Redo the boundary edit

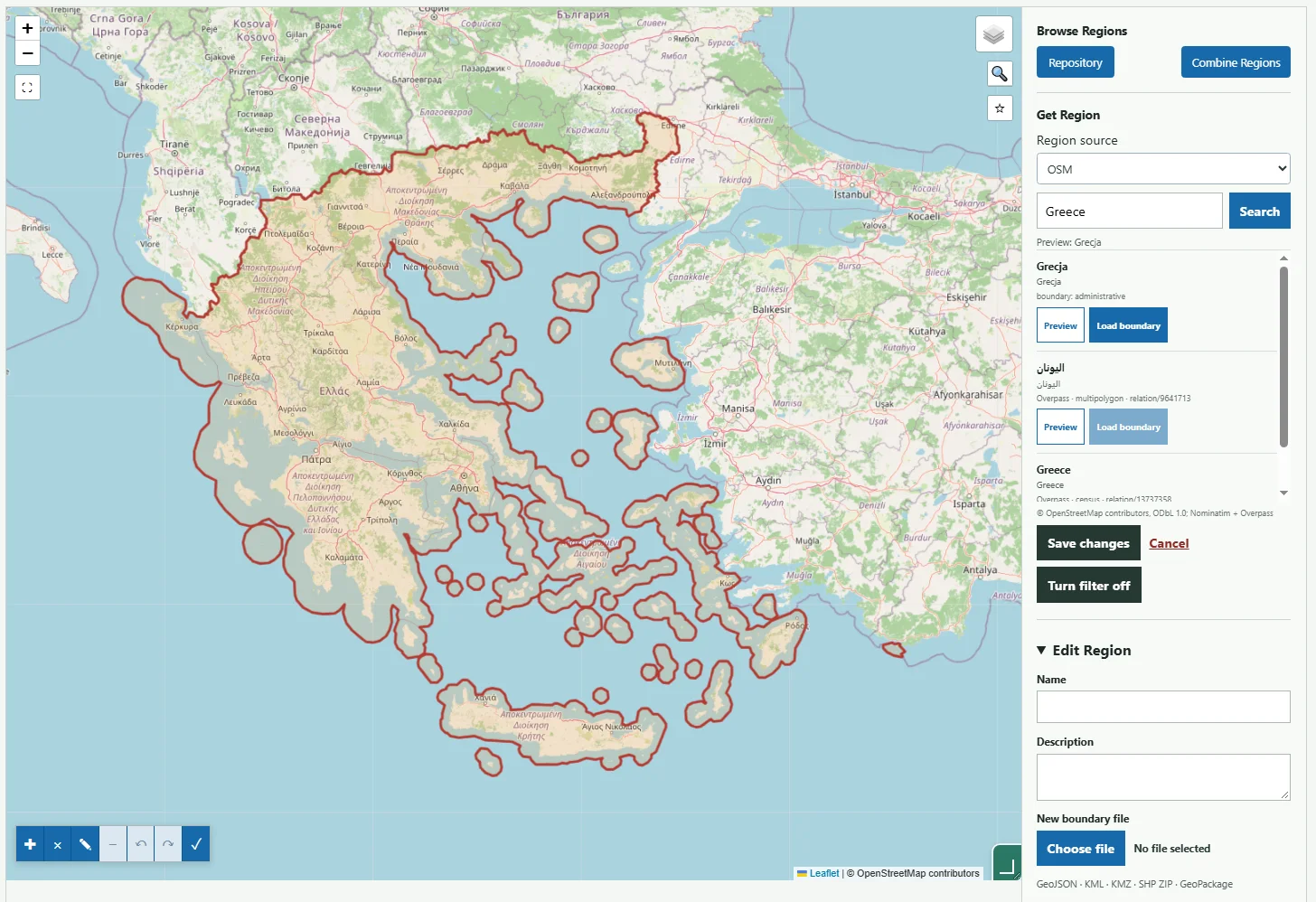click(168, 844)
